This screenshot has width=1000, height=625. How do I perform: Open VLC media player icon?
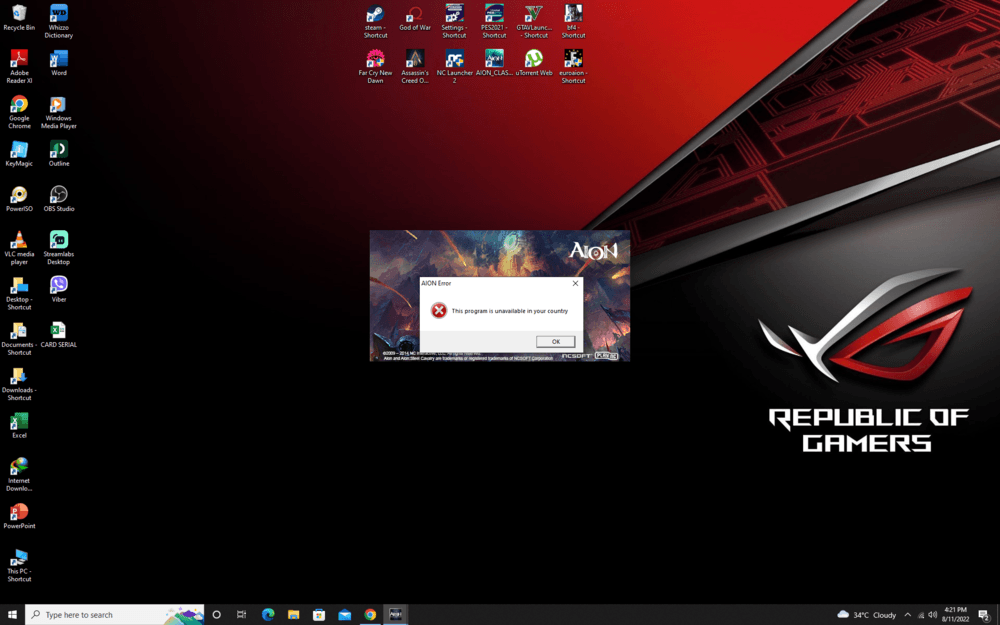19,241
